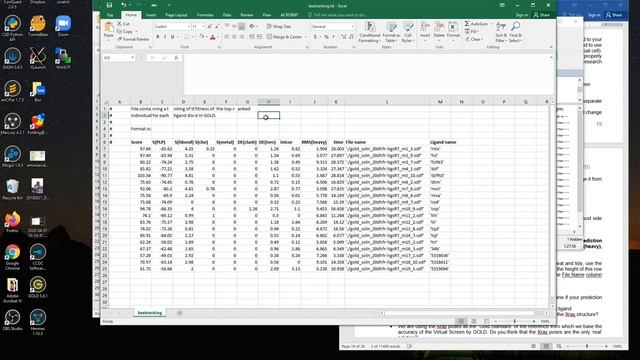Apply Percent Style format
This screenshot has height=360, width=640.
tap(326, 37)
